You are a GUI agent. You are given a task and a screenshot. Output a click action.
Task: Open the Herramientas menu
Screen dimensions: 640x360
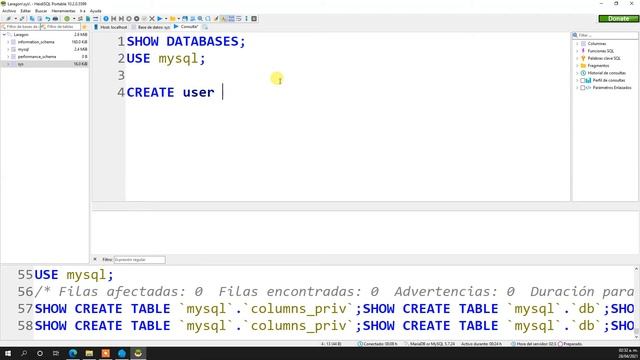tap(63, 11)
